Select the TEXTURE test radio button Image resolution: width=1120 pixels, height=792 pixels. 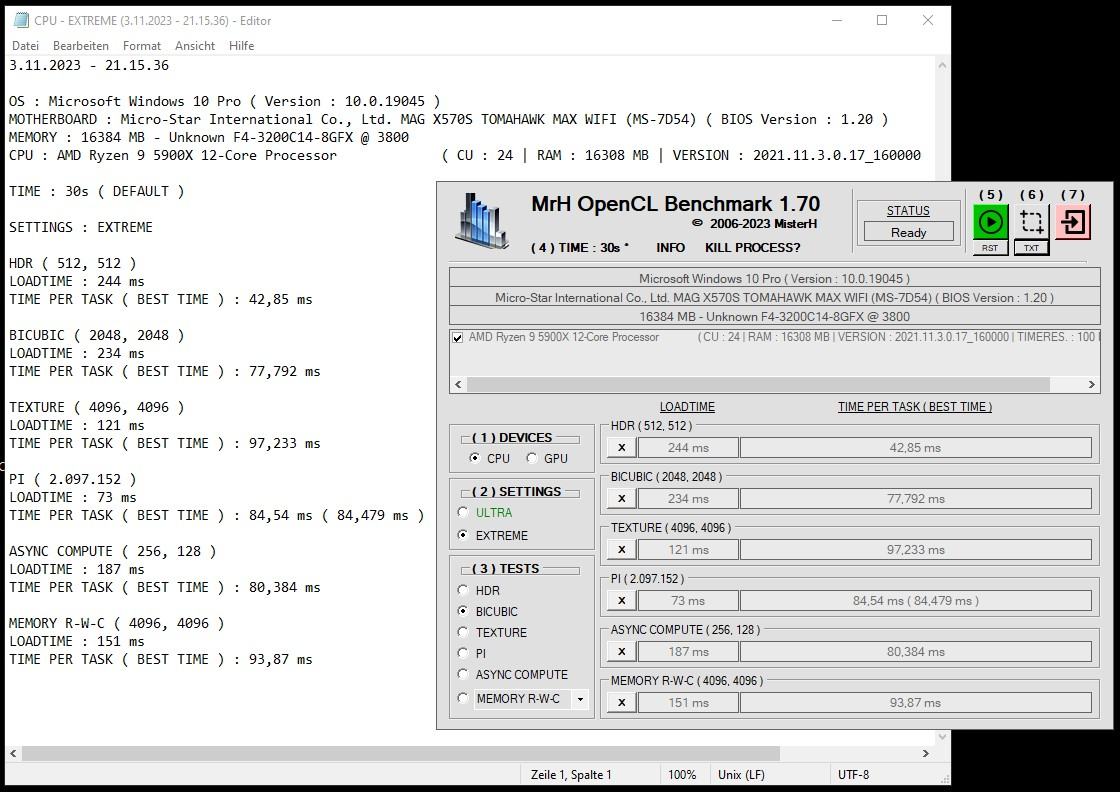(x=463, y=632)
